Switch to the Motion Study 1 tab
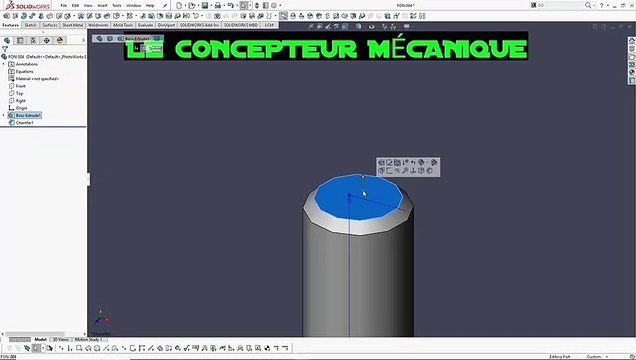This screenshot has width=636, height=360. 88,339
